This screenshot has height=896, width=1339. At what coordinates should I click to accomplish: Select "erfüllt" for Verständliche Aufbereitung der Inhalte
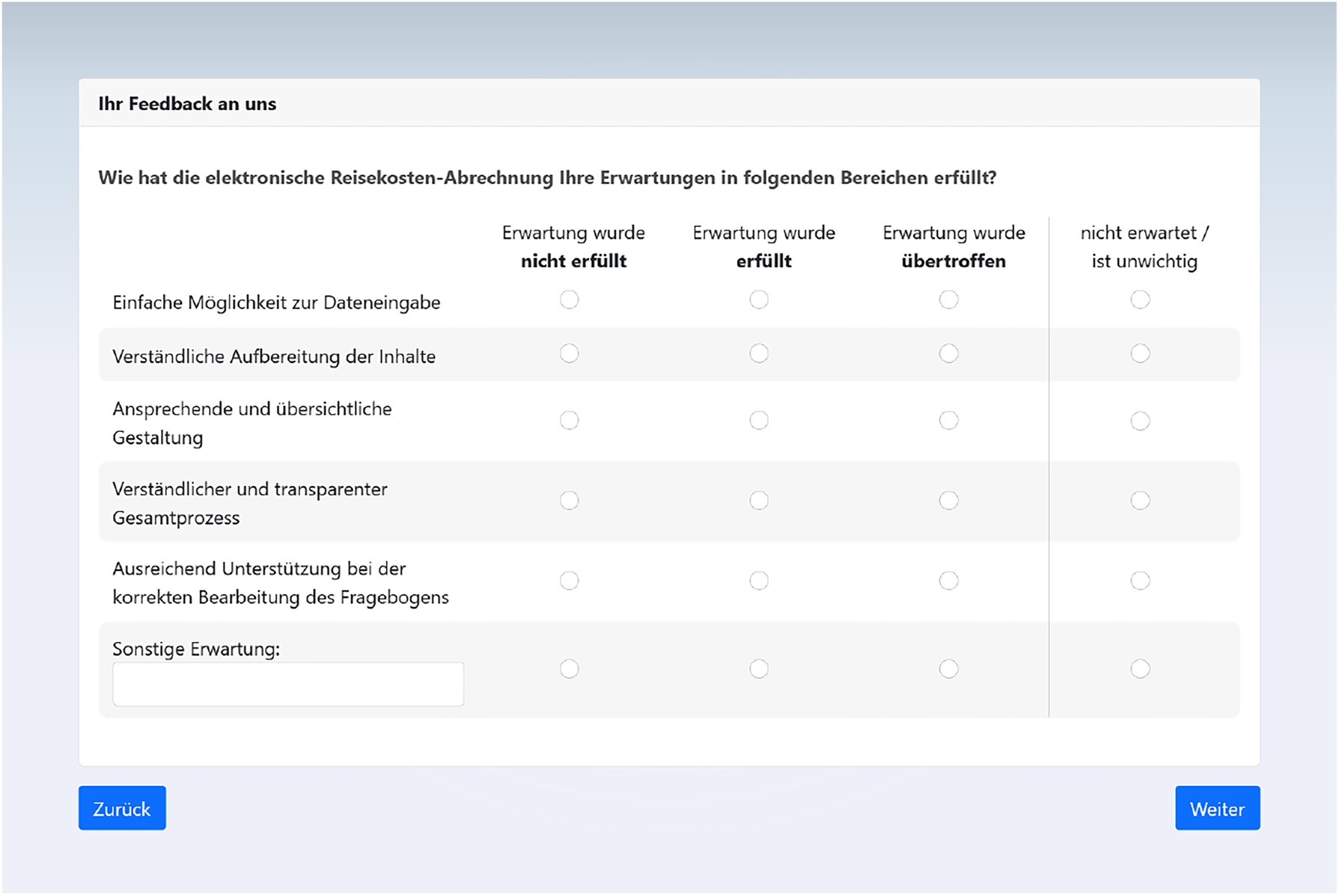click(759, 353)
